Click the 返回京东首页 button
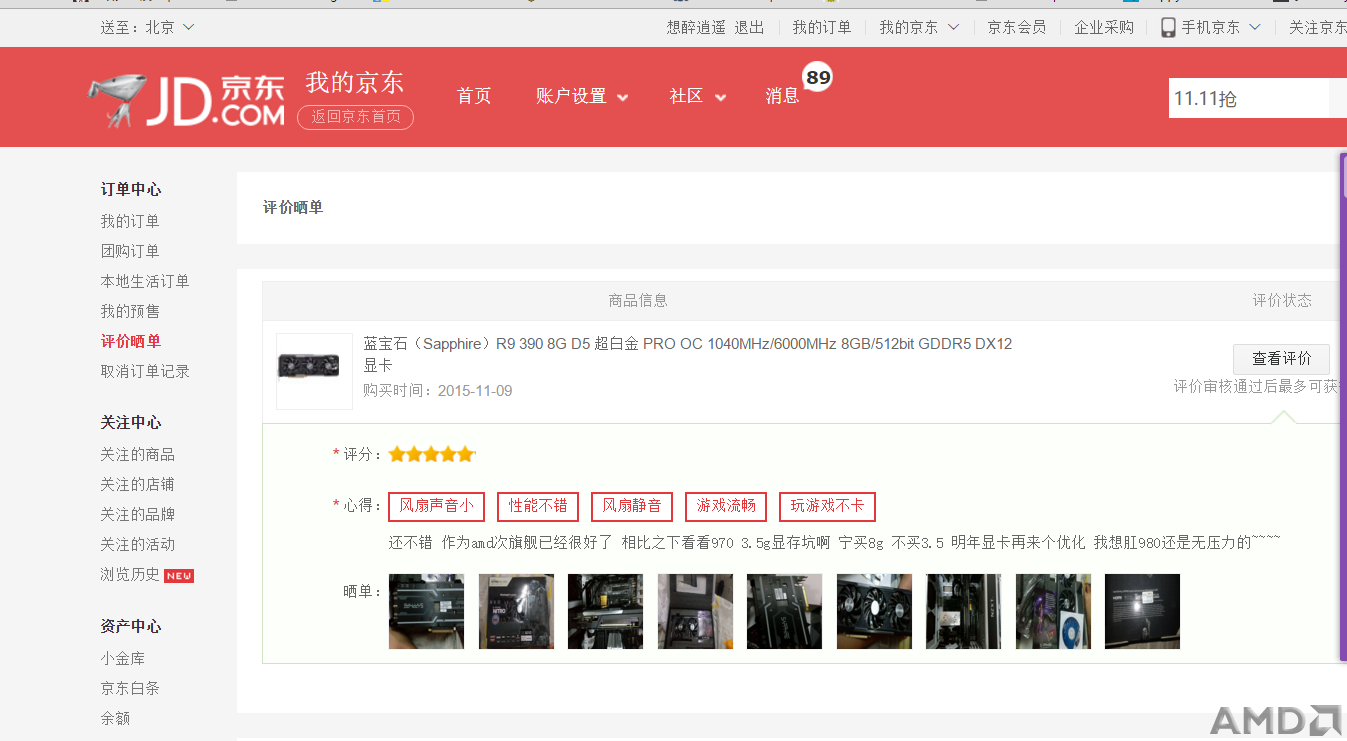The image size is (1347, 741). (x=355, y=117)
